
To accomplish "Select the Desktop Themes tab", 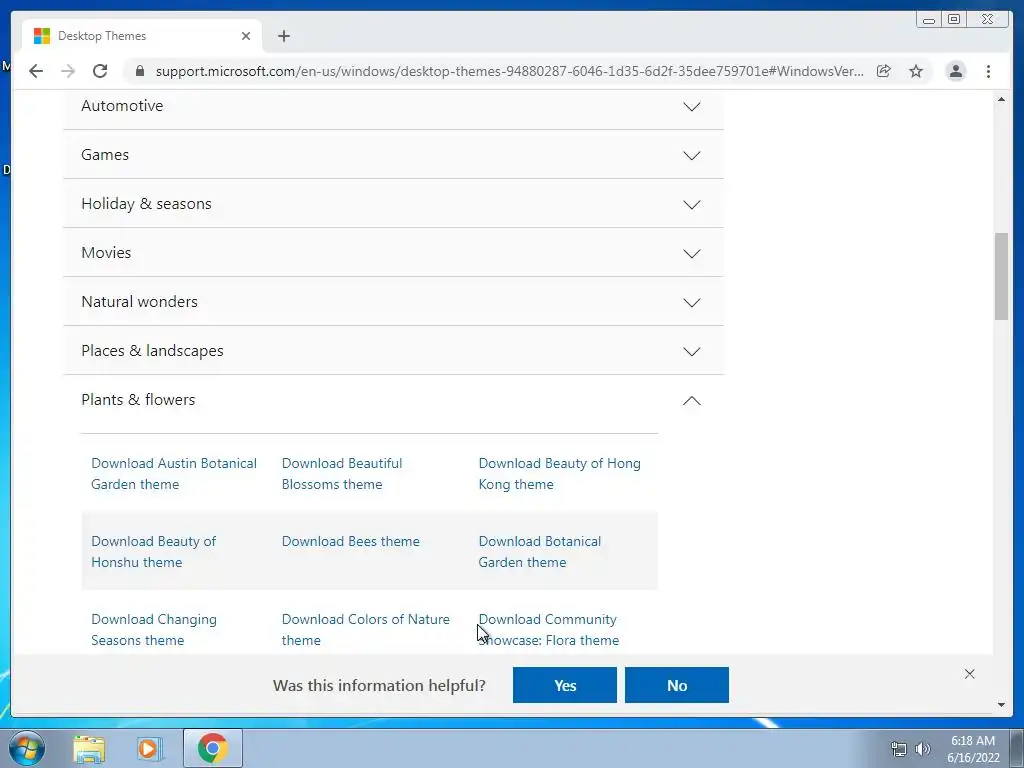I will pos(142,36).
